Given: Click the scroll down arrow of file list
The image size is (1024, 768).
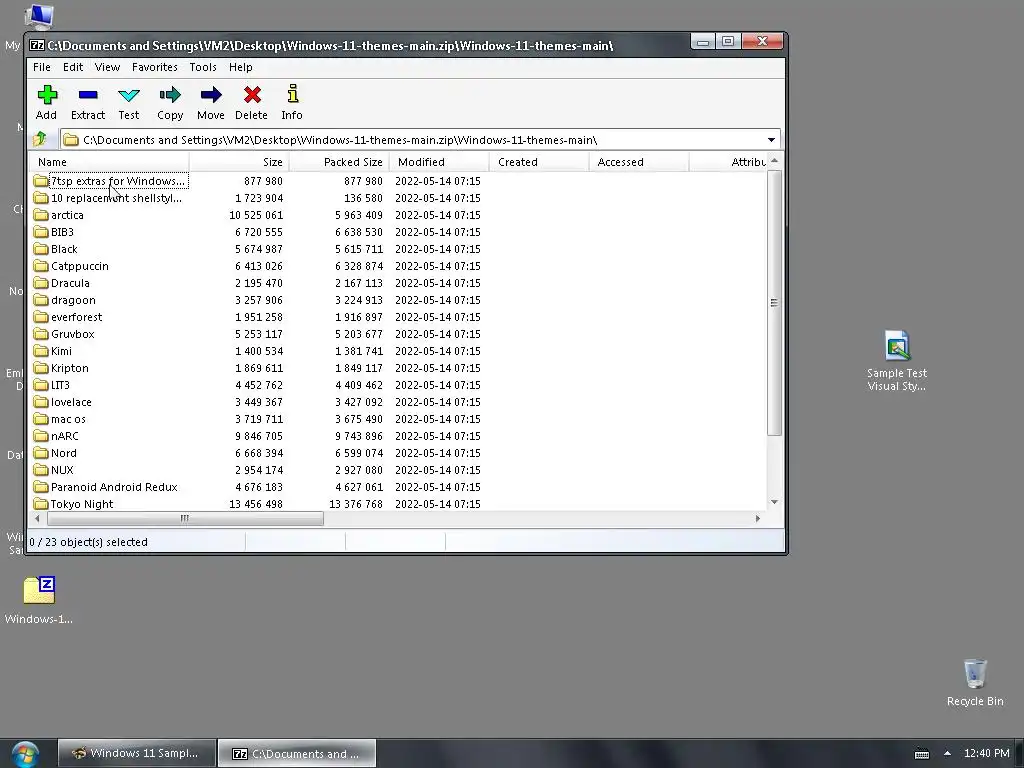Looking at the screenshot, I should click(x=774, y=502).
